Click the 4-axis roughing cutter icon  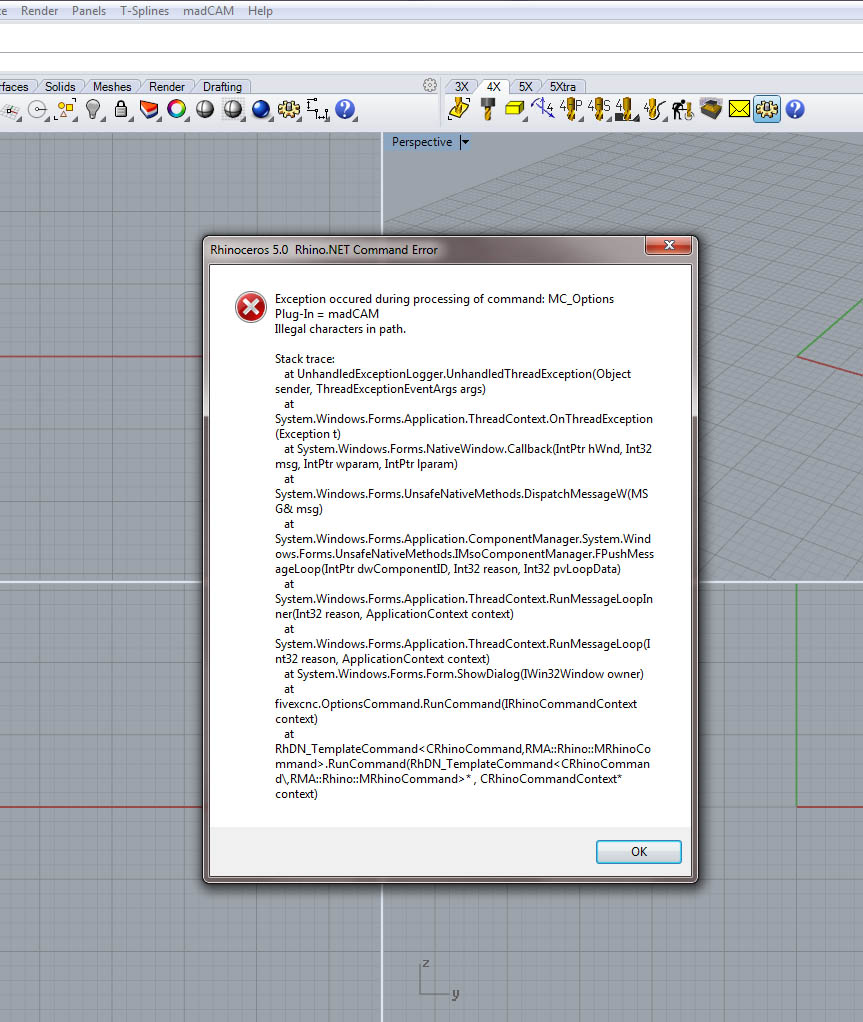tap(626, 109)
